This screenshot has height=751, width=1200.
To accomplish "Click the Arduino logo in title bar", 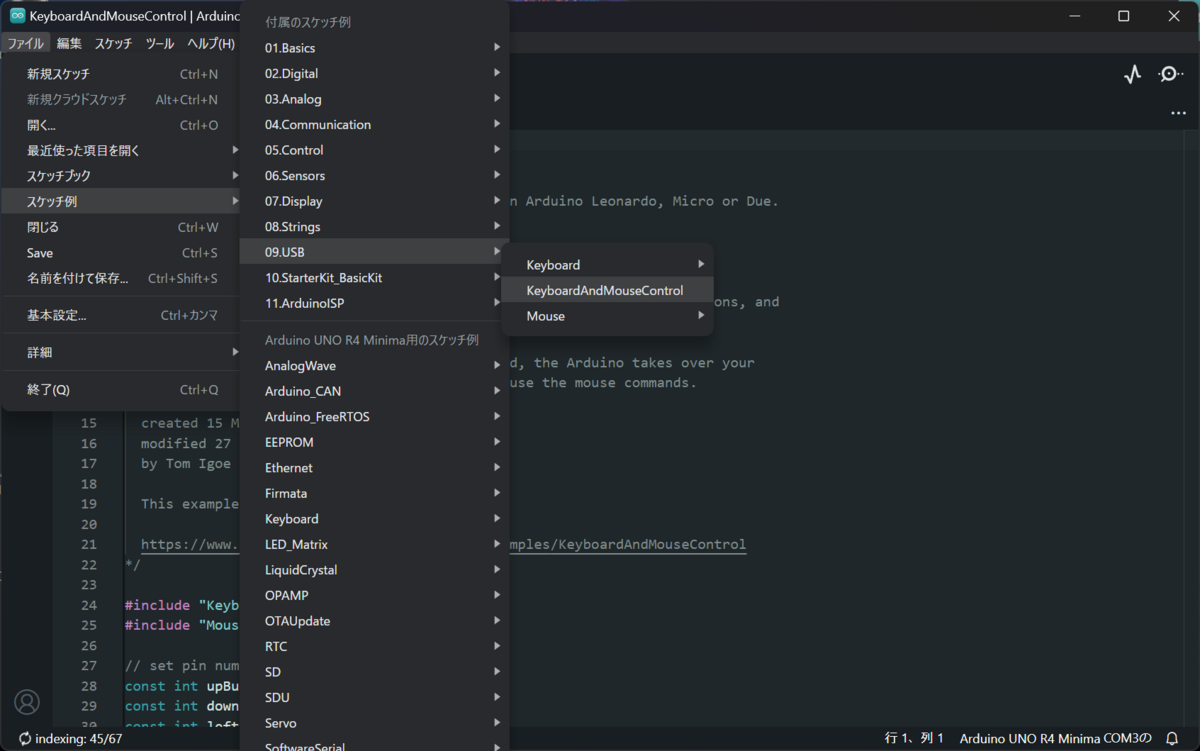I will (17, 16).
